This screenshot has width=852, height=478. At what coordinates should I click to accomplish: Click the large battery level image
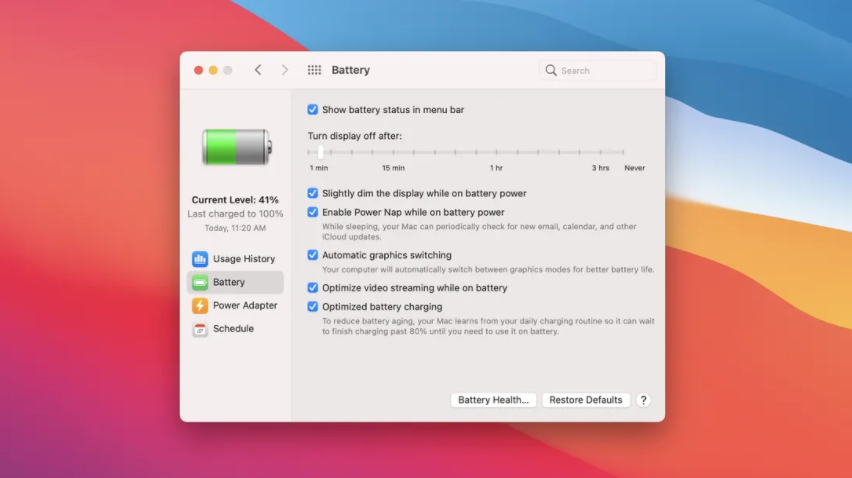[x=236, y=147]
